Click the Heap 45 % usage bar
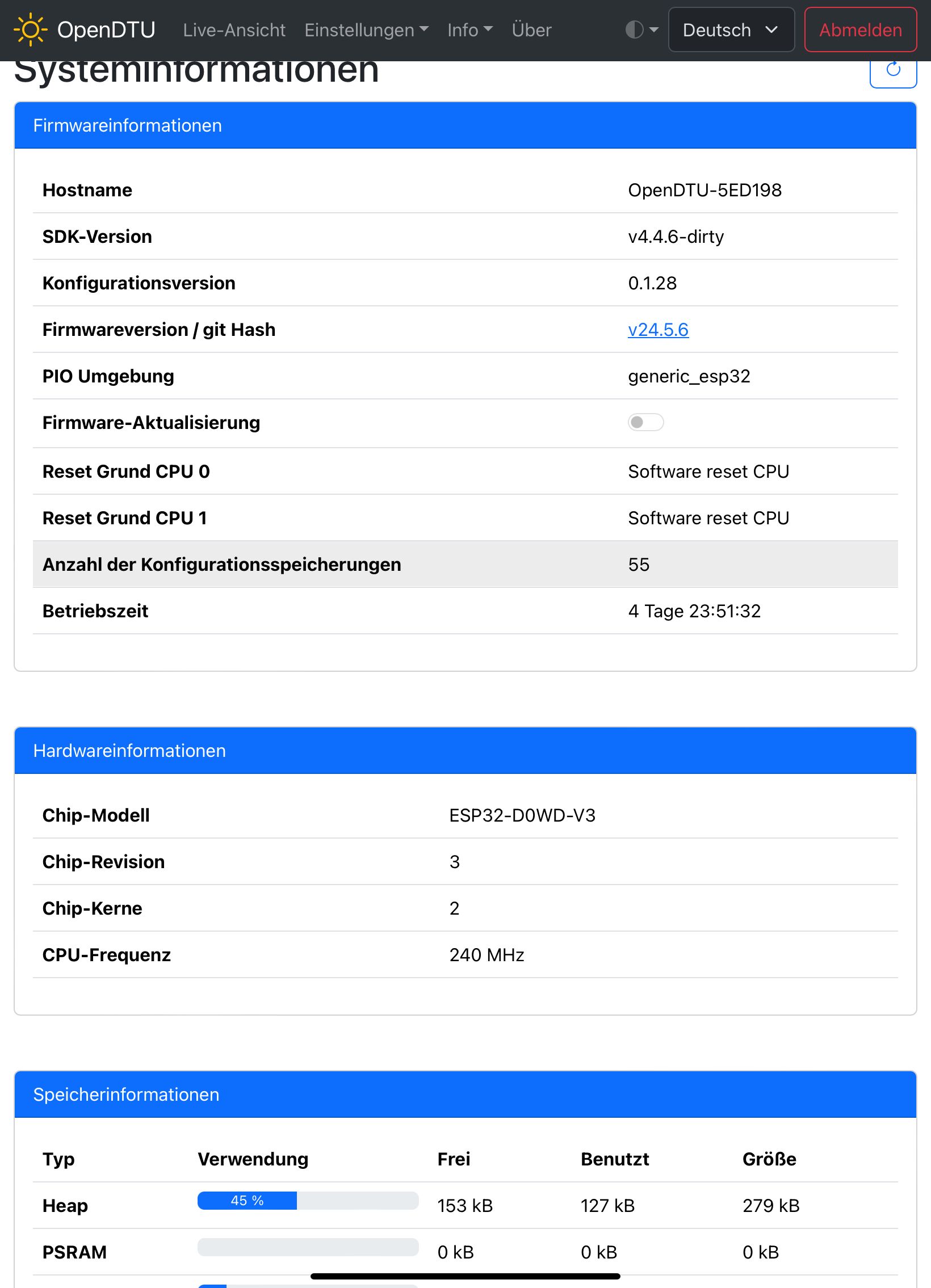Screen dimensions: 931x1288 point(308,1201)
